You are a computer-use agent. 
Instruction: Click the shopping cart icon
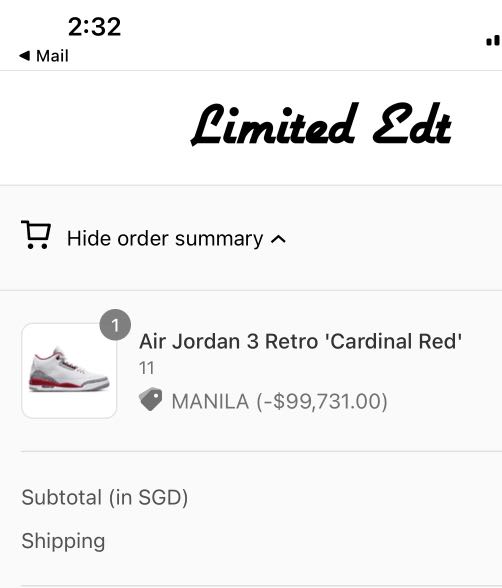tap(36, 234)
